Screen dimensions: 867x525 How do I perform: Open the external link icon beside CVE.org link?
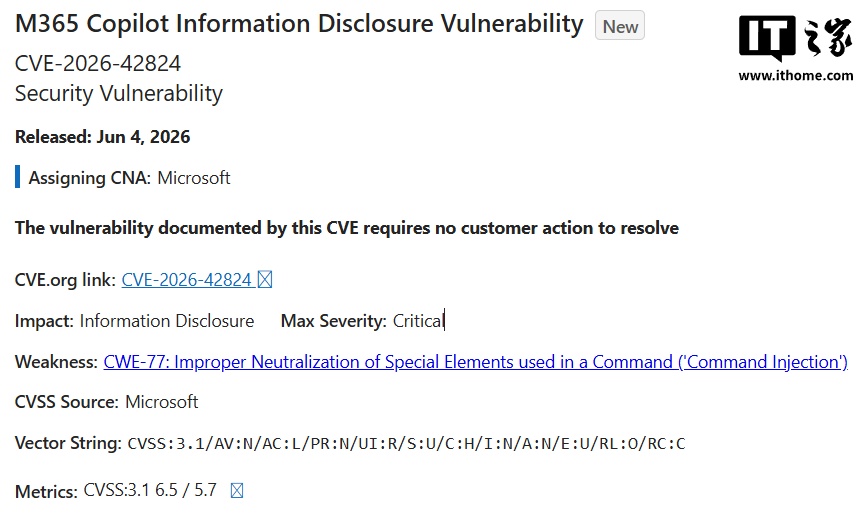265,280
